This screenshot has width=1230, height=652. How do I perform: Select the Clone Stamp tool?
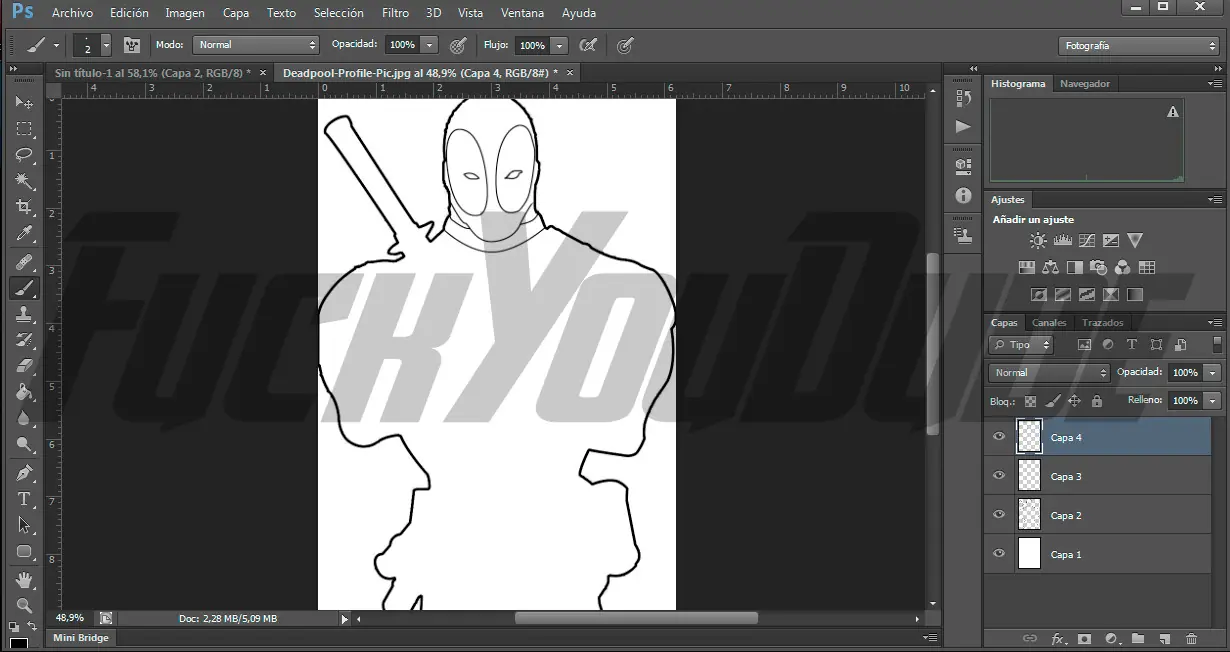pyautogui.click(x=24, y=313)
